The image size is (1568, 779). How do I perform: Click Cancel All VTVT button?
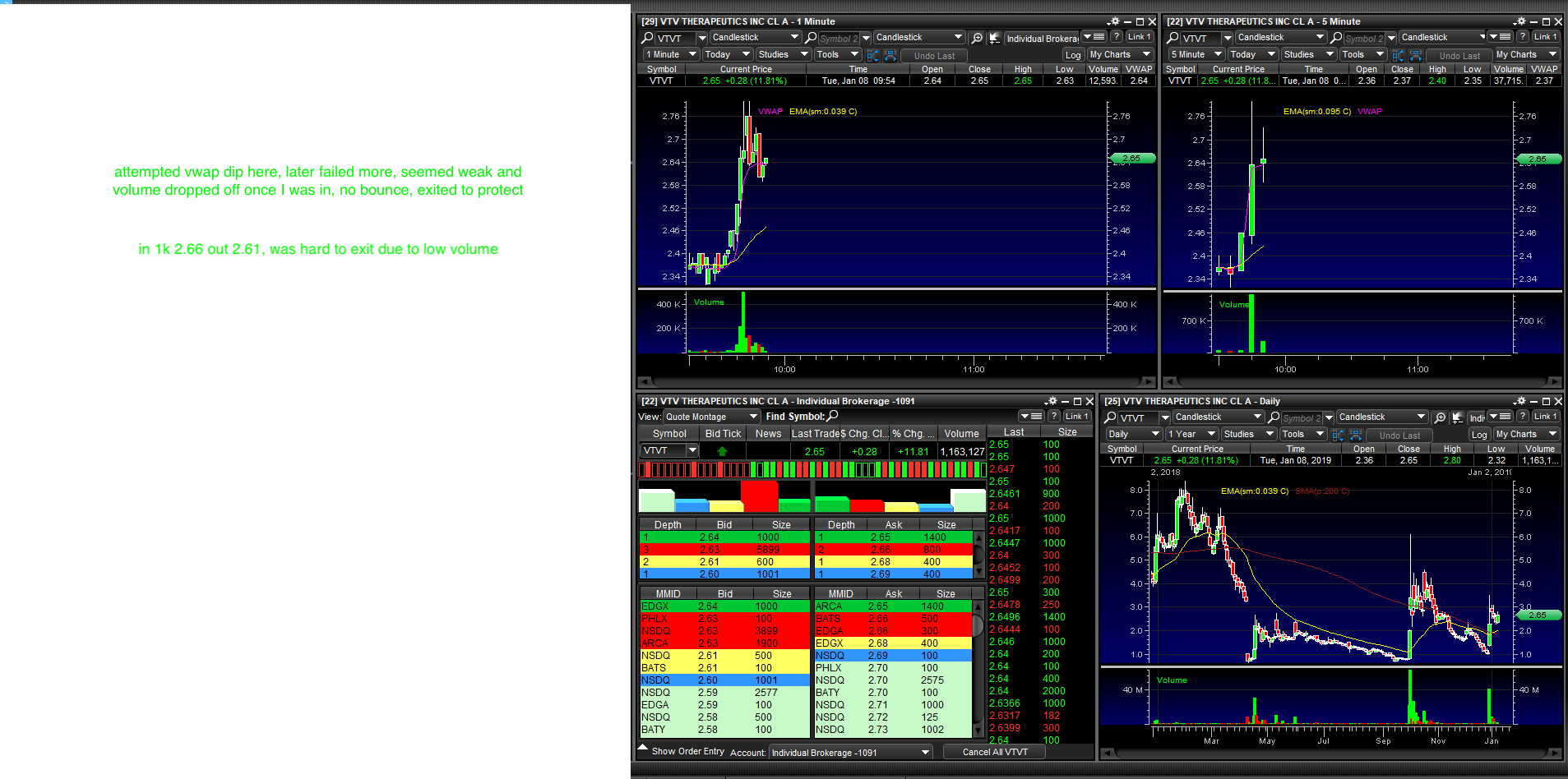click(994, 753)
